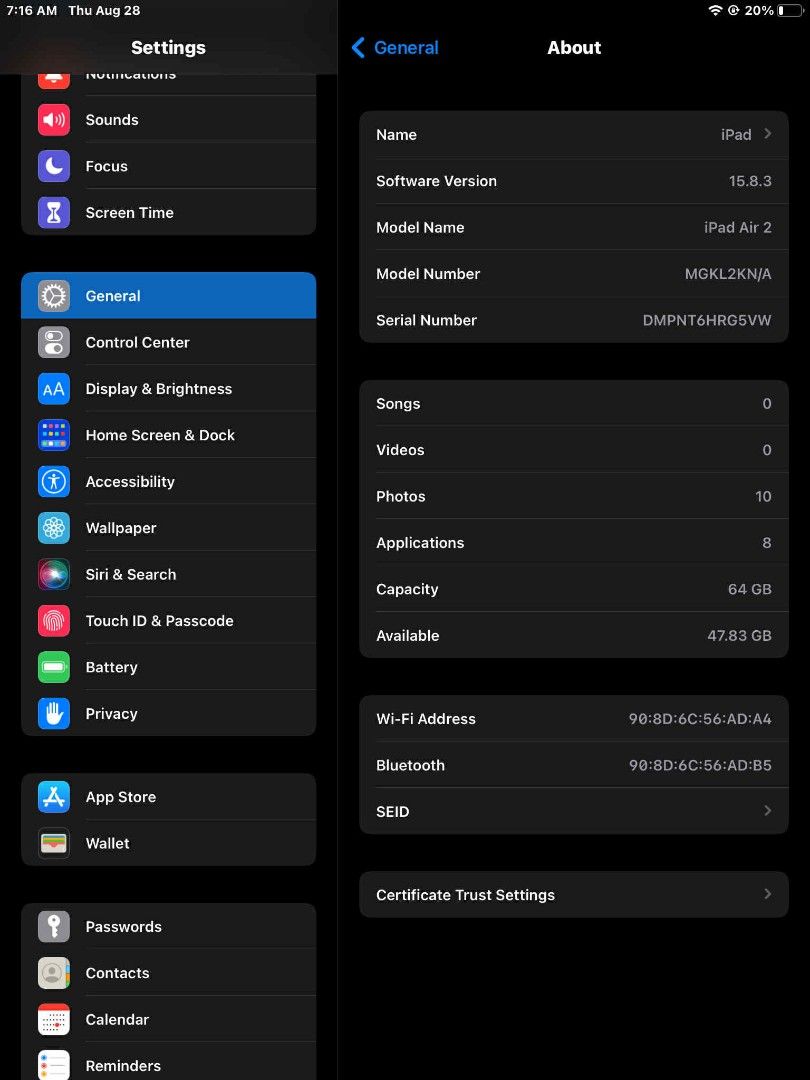Image resolution: width=810 pixels, height=1080 pixels.
Task: Tap the Model Name iPad Air 2
Action: [x=738, y=227]
